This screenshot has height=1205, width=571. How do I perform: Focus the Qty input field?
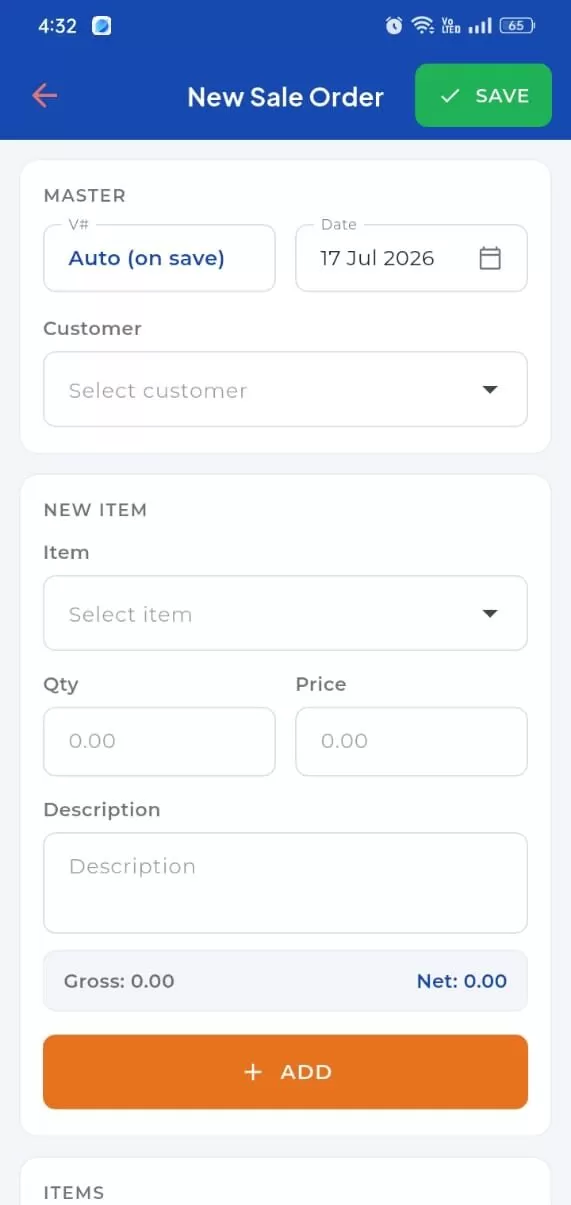[159, 741]
